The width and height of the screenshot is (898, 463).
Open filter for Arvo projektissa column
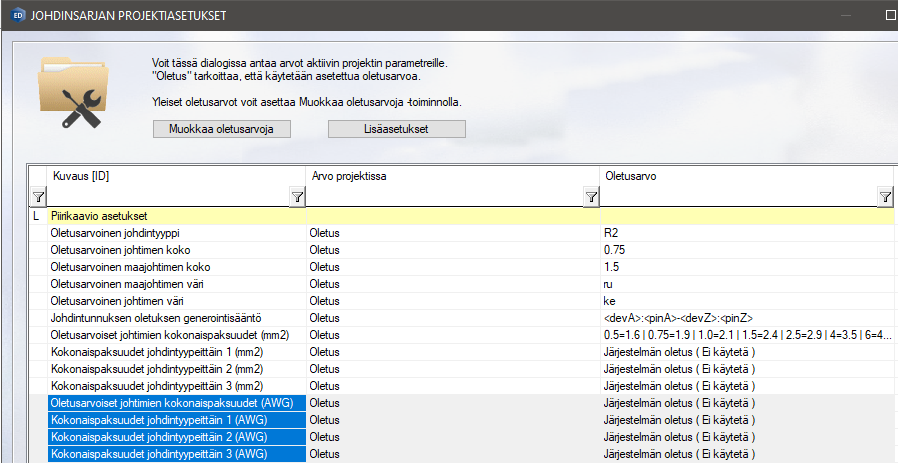[591, 197]
